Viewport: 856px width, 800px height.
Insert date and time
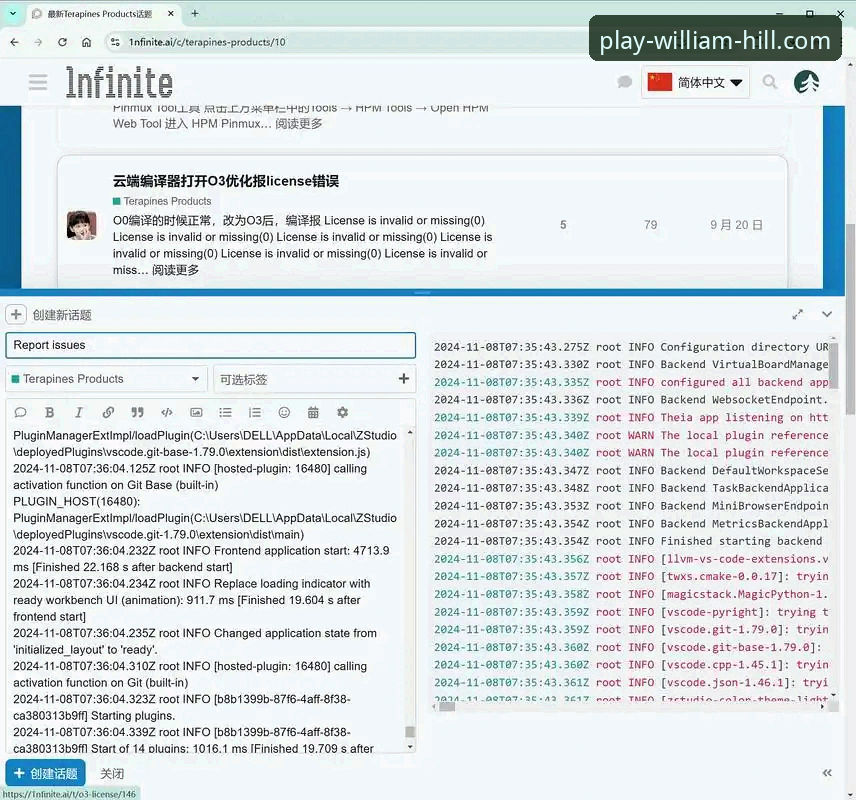(313, 412)
